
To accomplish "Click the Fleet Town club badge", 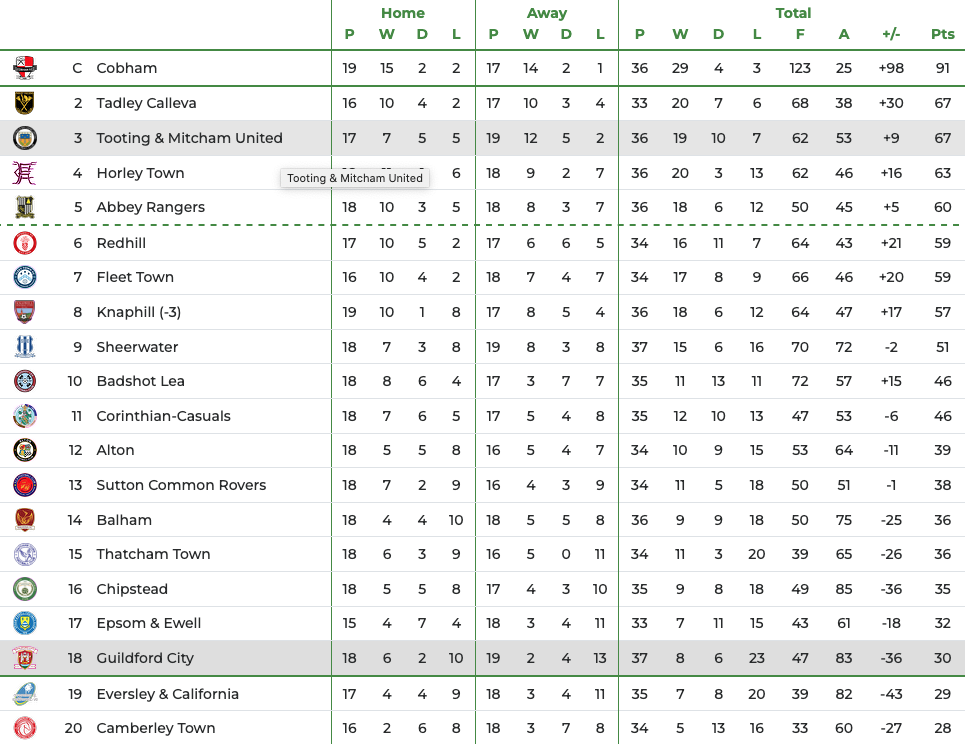I will click(25, 277).
